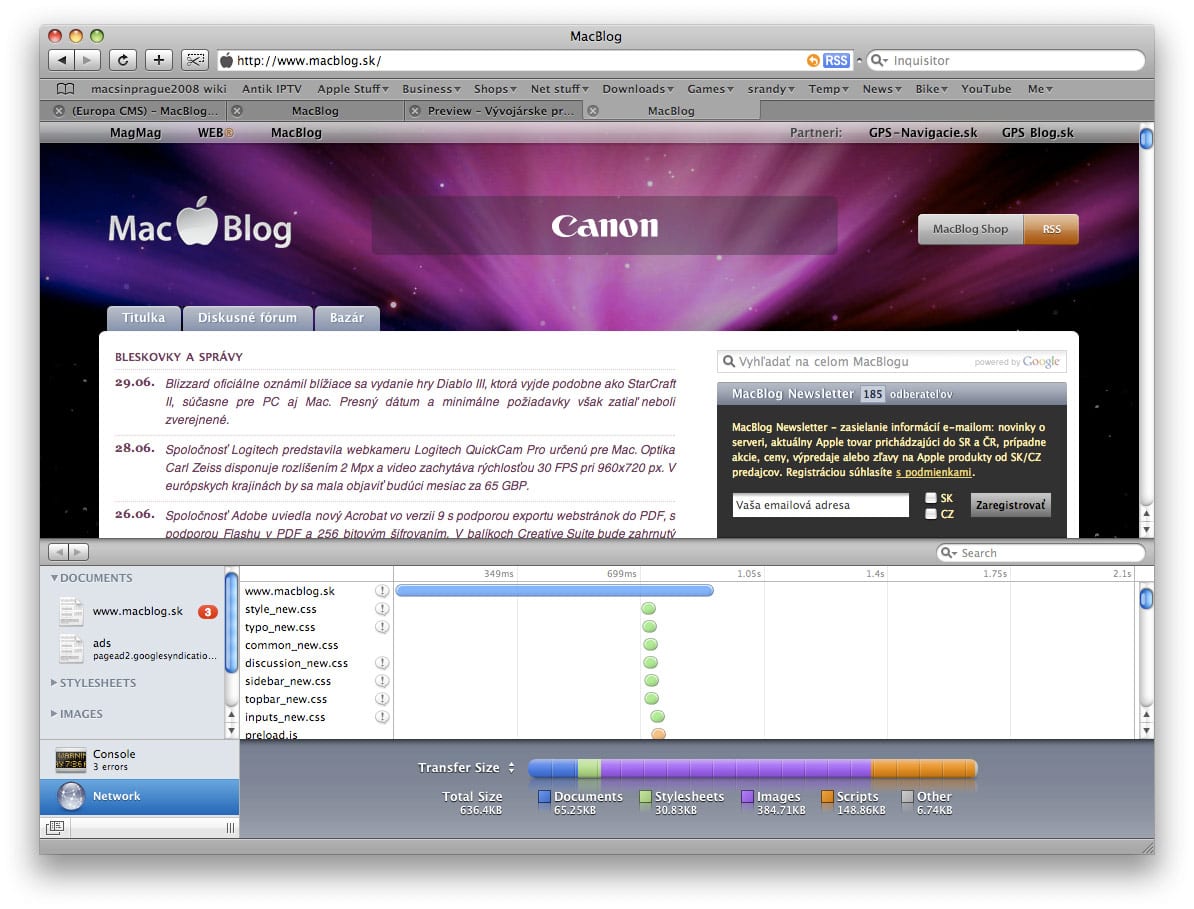Image resolution: width=1194 pixels, height=909 pixels.
Task: Open the Console panel icon
Action: (71, 759)
